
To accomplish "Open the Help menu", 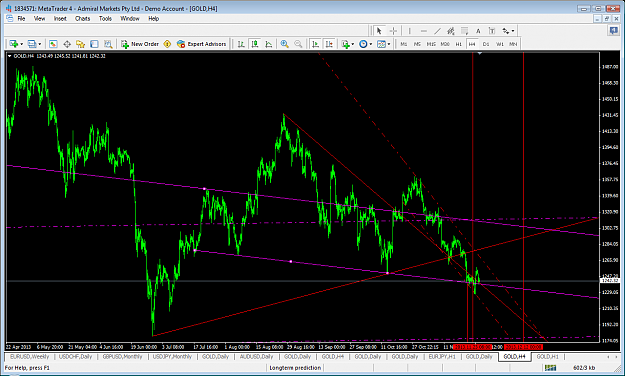I will pos(153,18).
